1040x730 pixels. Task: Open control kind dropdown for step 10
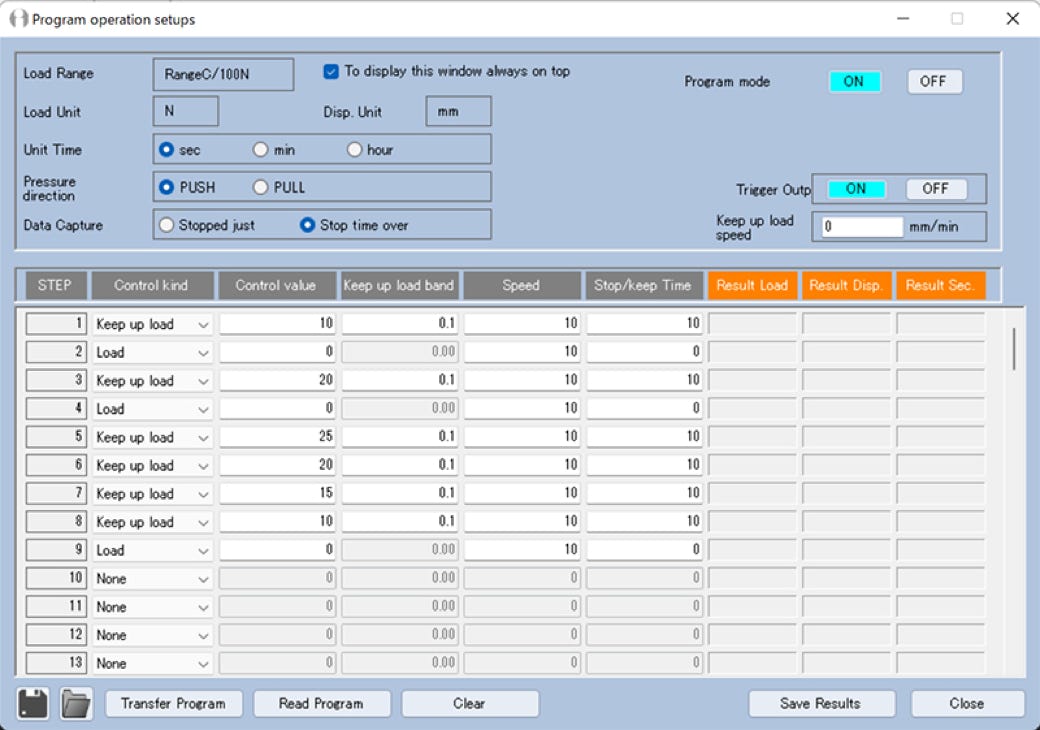(x=152, y=579)
